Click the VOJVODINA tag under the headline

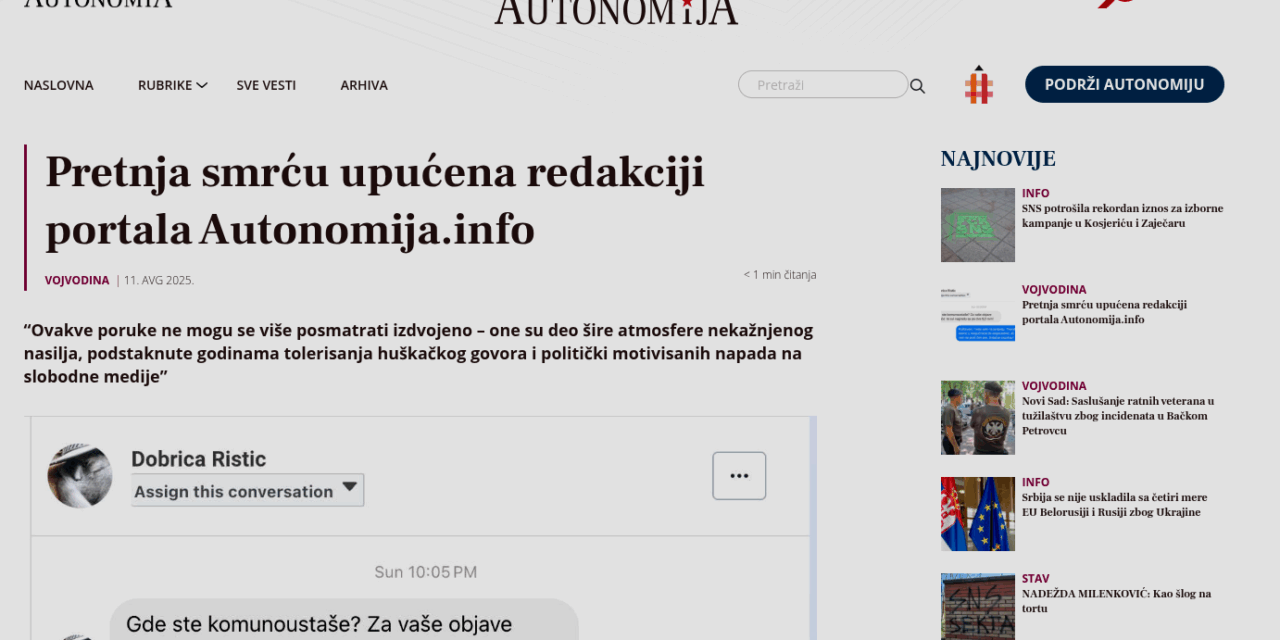pyautogui.click(x=76, y=280)
